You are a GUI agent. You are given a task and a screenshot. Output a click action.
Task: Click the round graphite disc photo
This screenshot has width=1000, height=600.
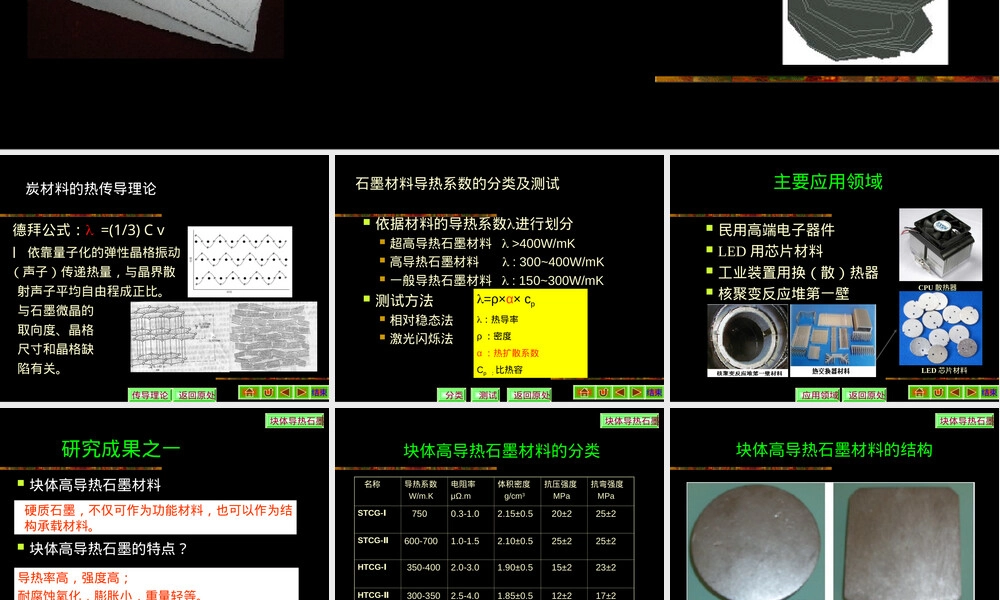tap(756, 542)
